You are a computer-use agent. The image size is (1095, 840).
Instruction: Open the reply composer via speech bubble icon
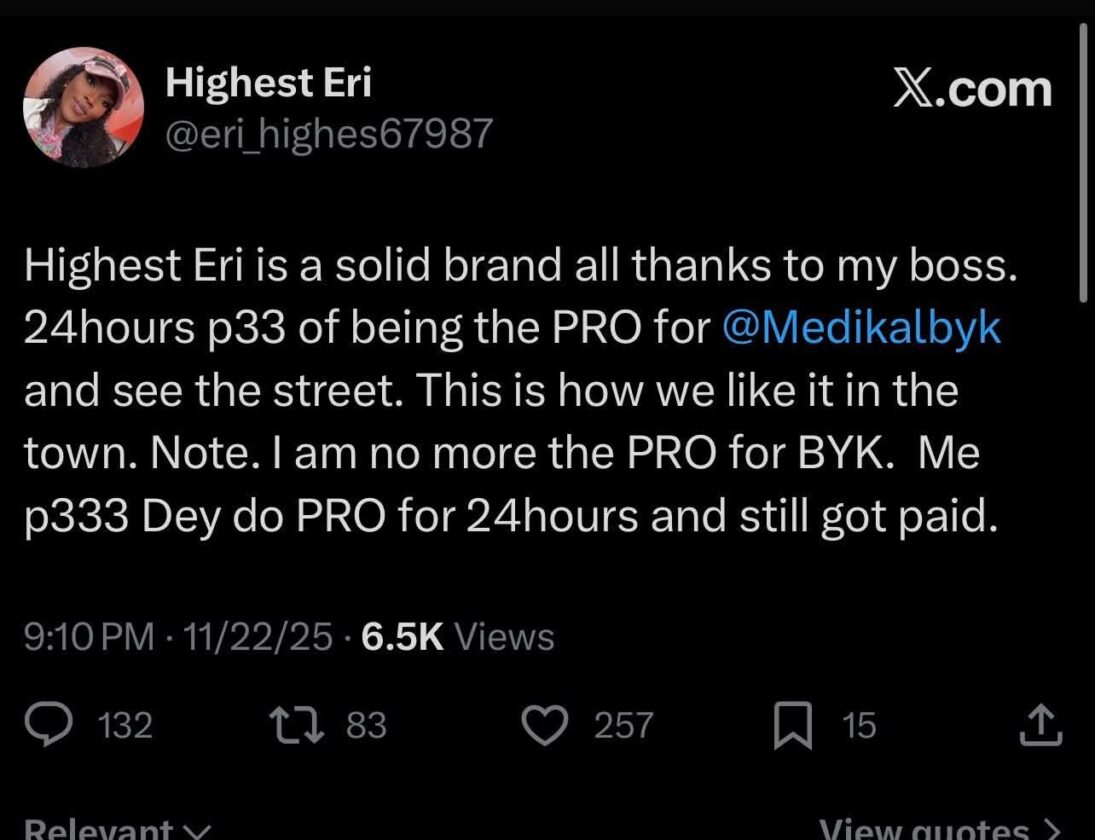(50, 724)
